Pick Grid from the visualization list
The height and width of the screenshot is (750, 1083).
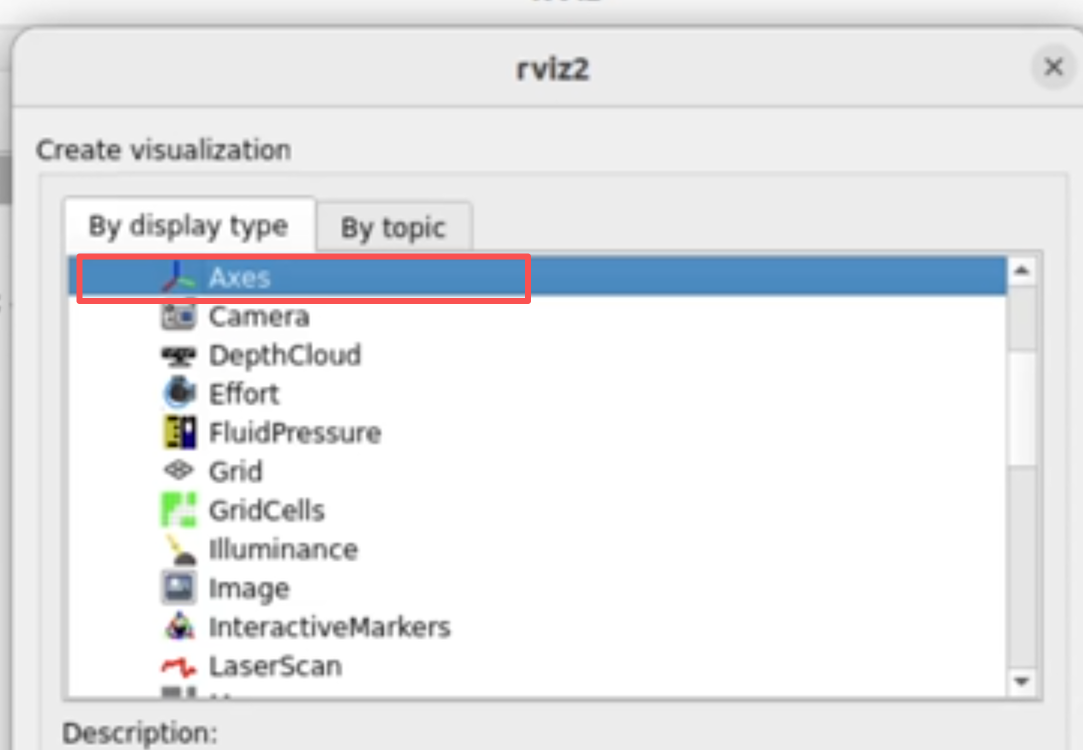(537, 472)
